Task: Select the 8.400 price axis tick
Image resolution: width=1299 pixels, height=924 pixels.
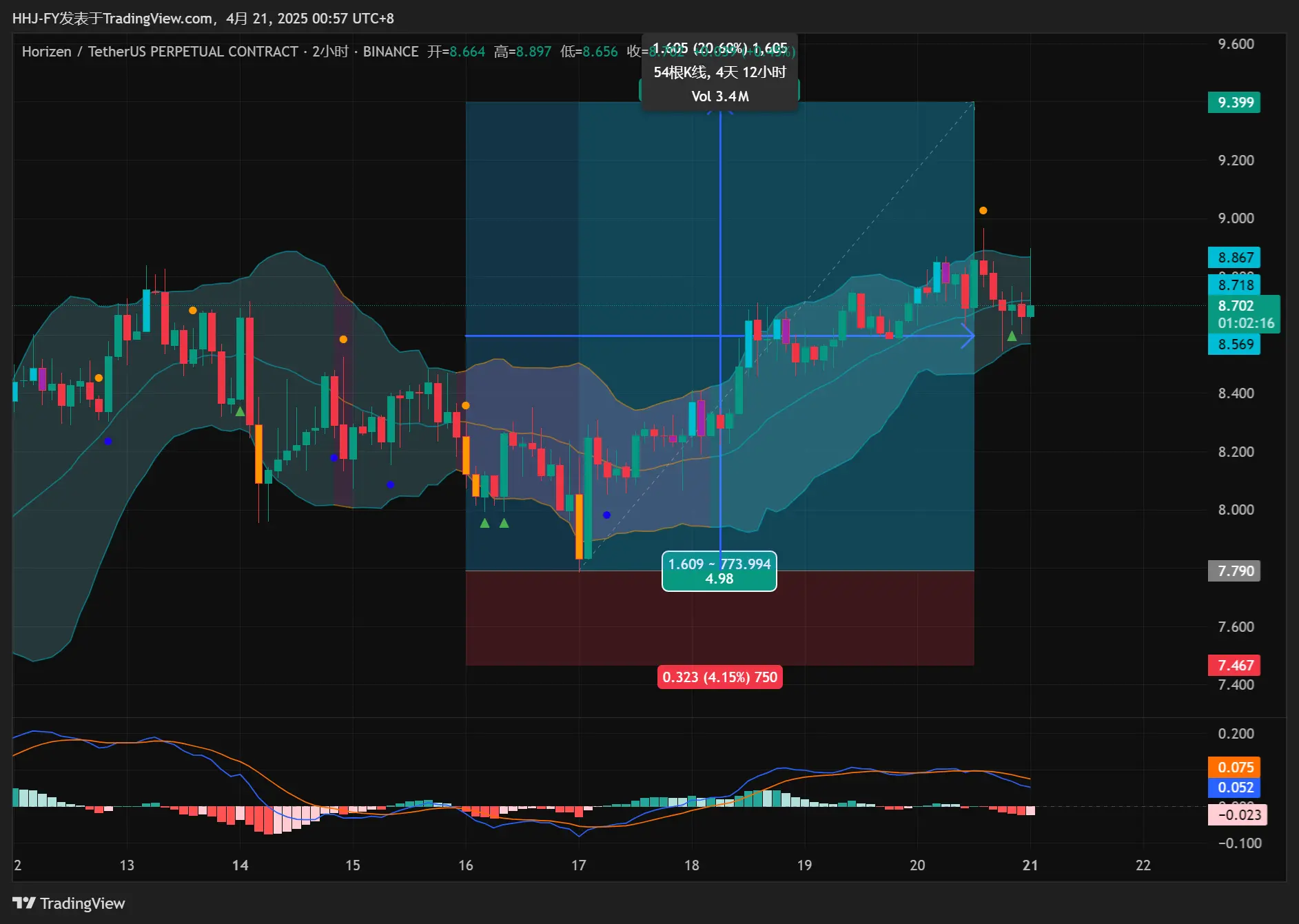Action: [1236, 393]
